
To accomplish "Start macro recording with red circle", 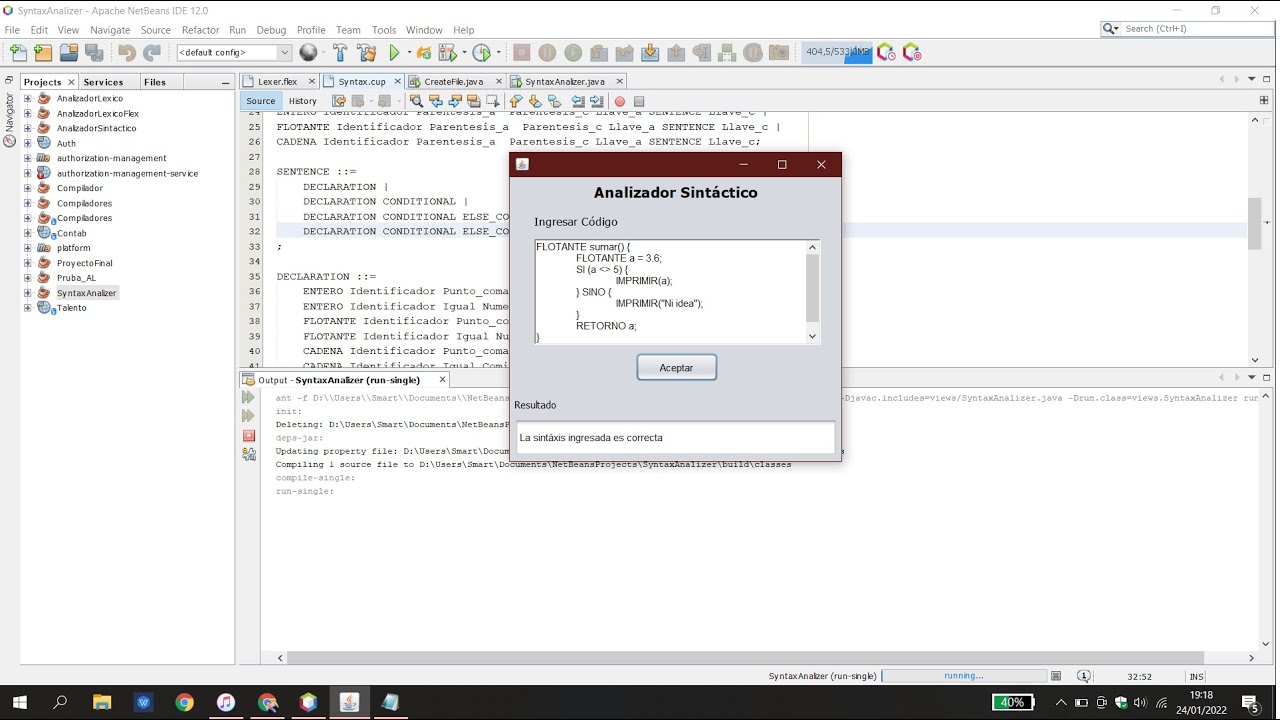I will 620,101.
